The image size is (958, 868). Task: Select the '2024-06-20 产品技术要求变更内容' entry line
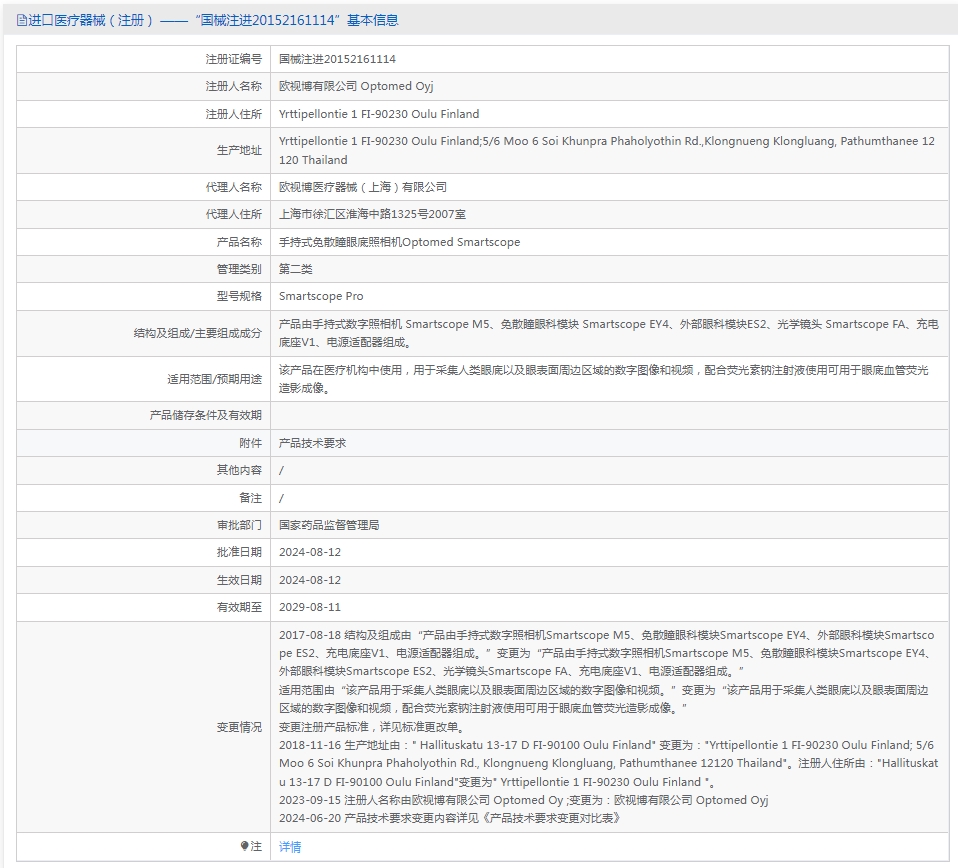(450, 819)
